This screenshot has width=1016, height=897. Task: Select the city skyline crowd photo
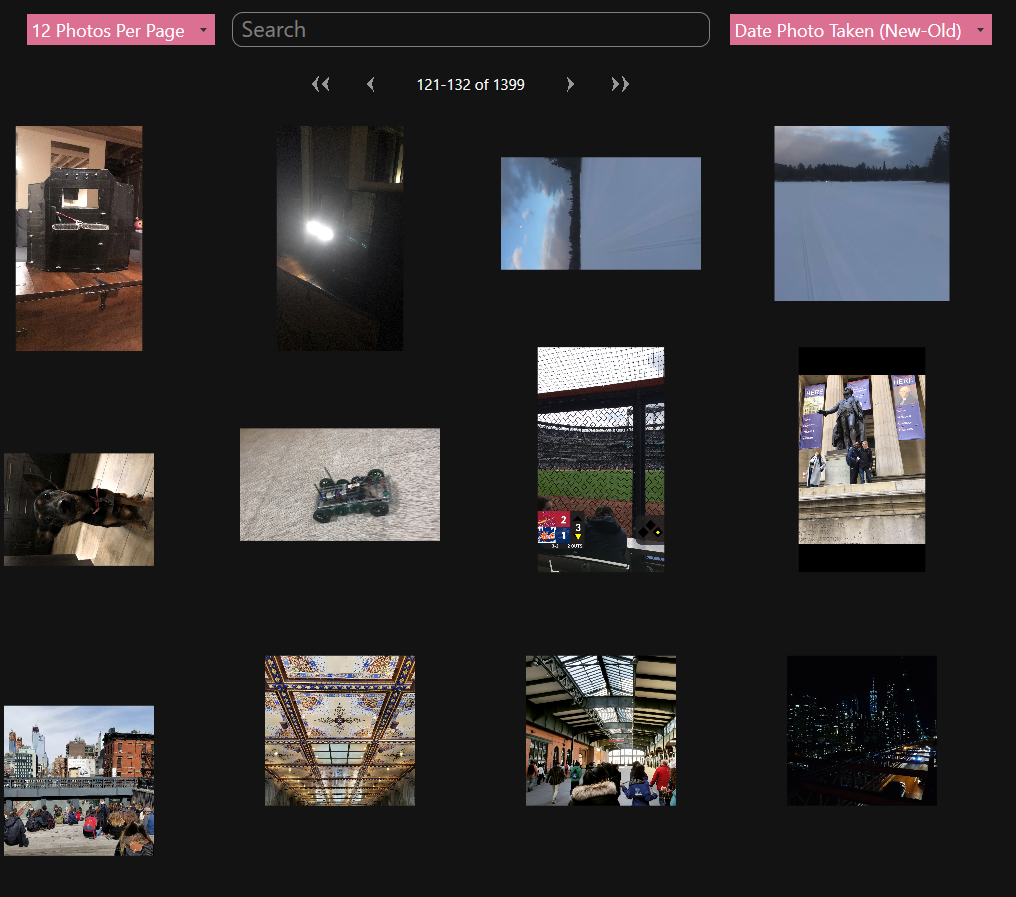[79, 780]
